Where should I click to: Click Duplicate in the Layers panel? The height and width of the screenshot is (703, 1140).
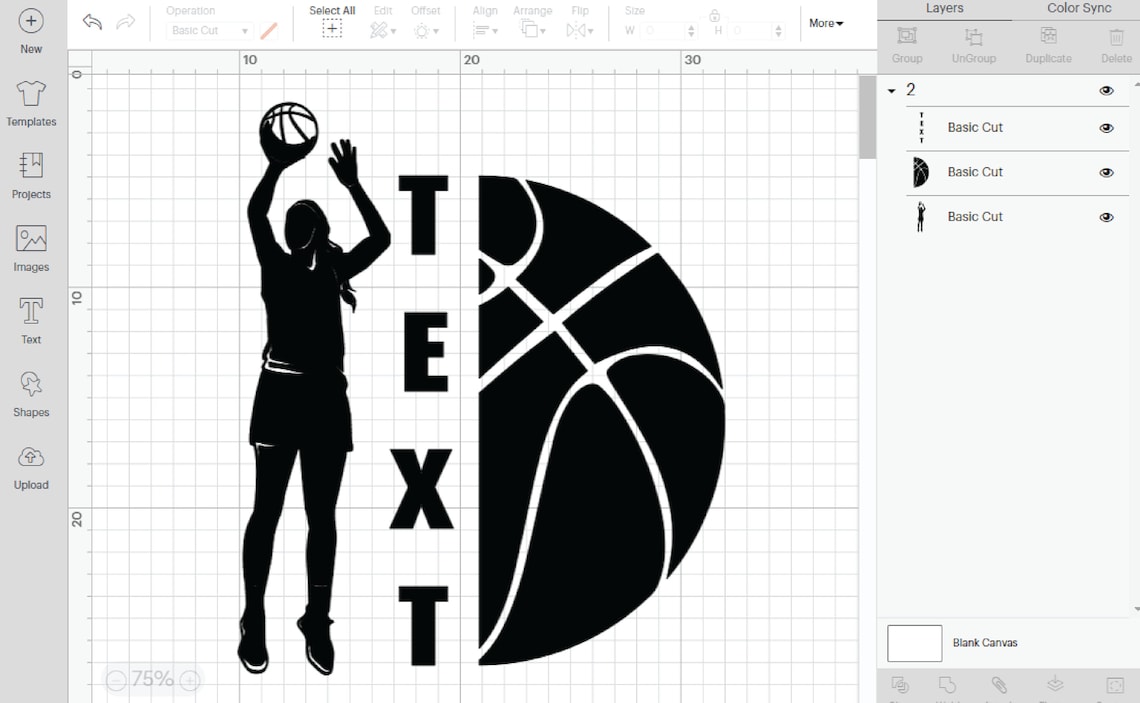click(x=1048, y=45)
